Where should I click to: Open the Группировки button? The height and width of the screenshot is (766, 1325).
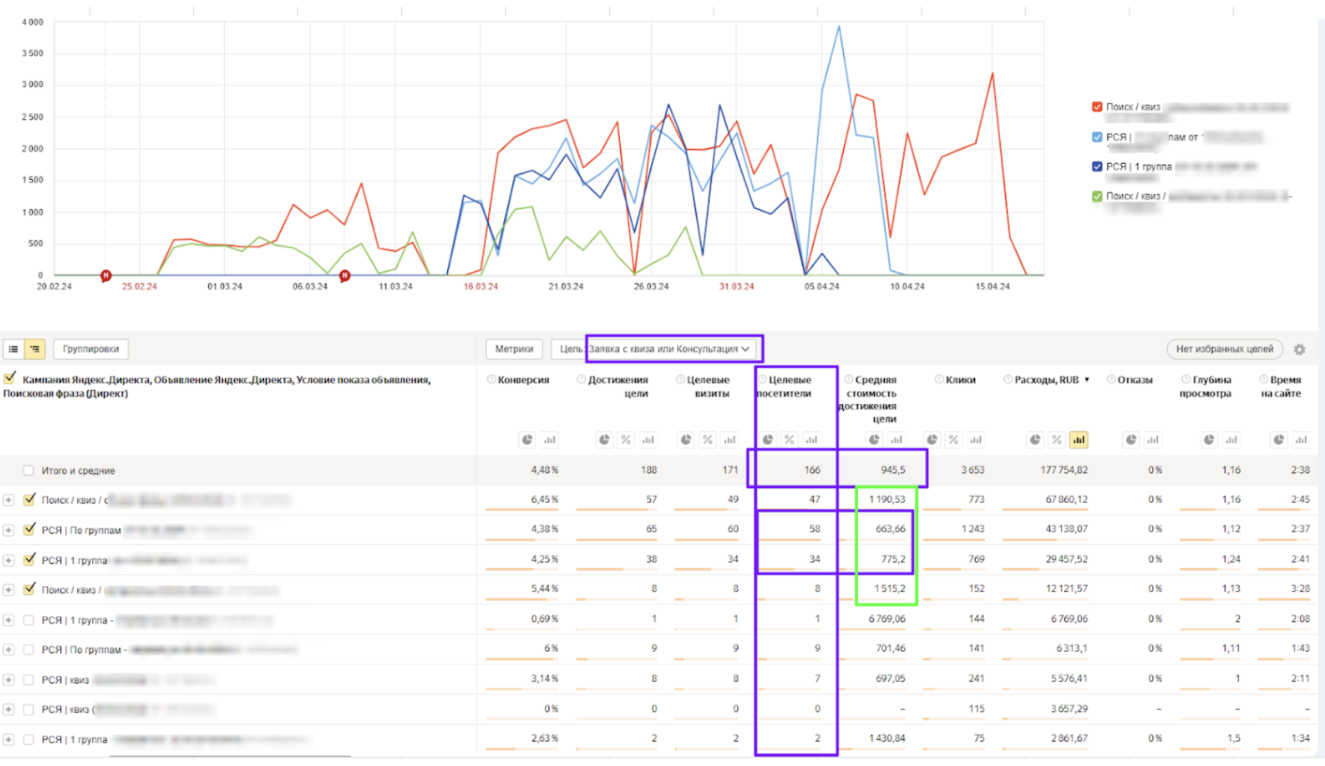pyautogui.click(x=91, y=349)
